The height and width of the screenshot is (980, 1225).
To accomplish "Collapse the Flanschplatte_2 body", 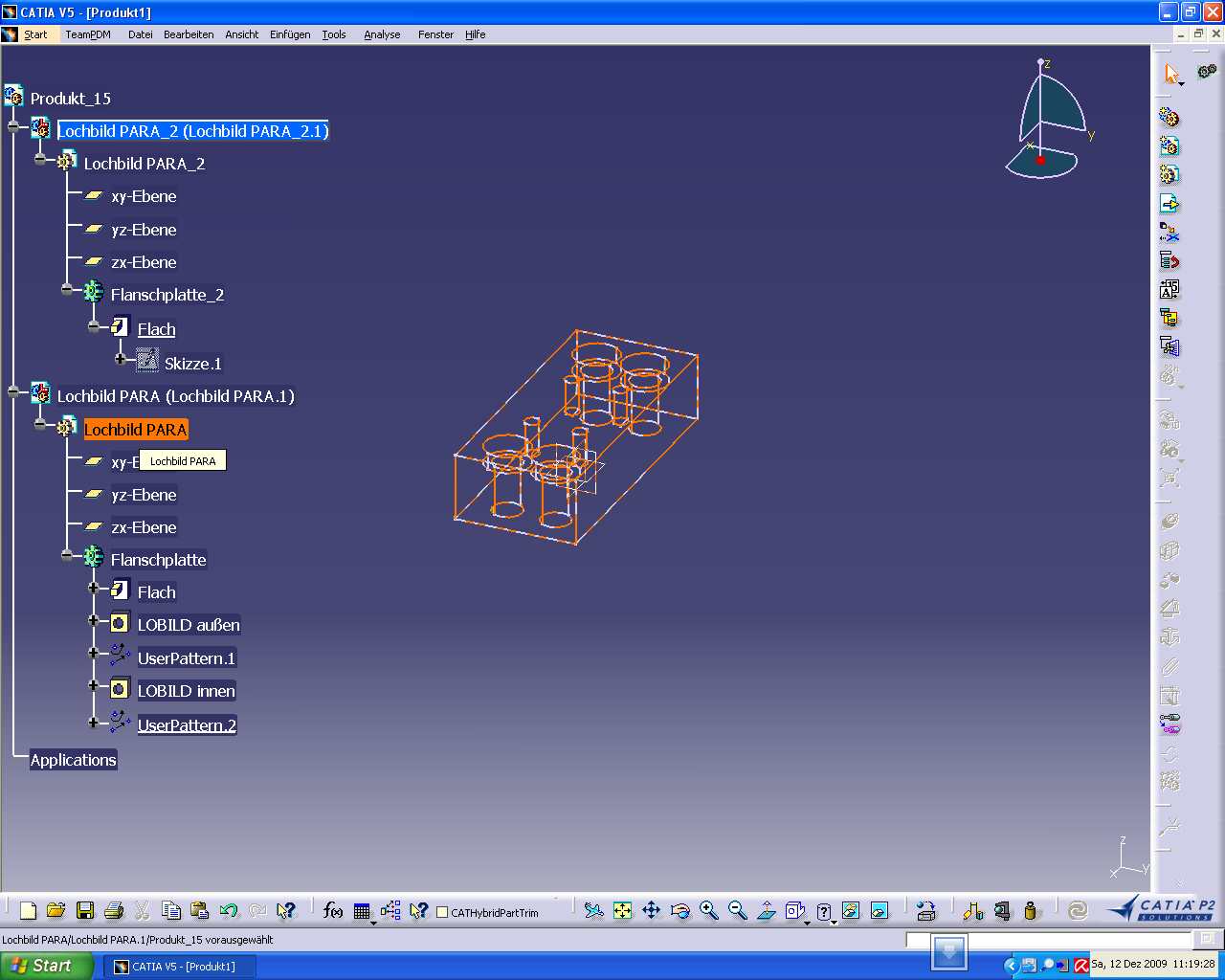I will [x=67, y=289].
